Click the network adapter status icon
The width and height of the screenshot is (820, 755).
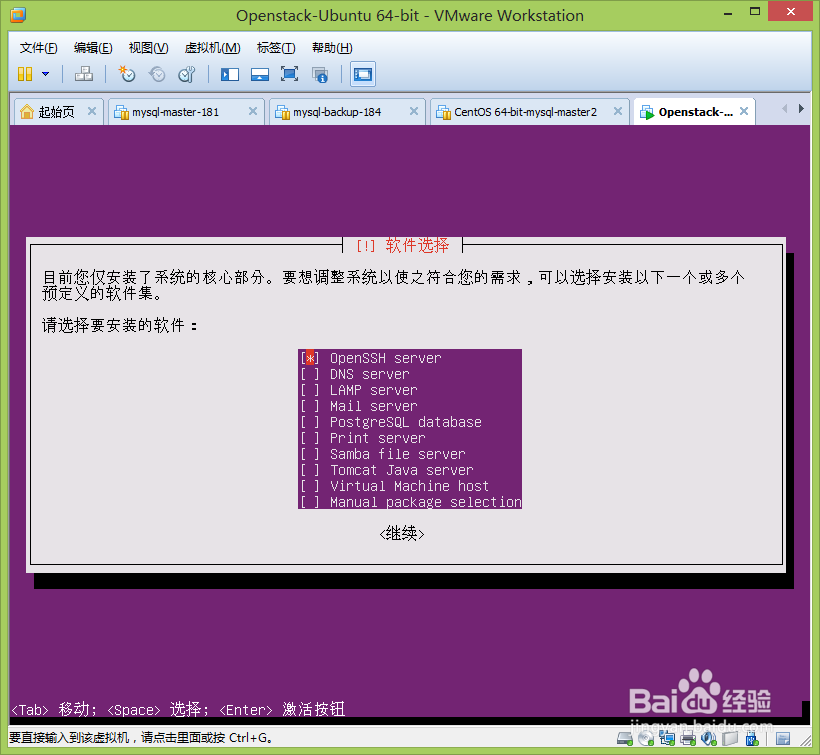click(667, 738)
